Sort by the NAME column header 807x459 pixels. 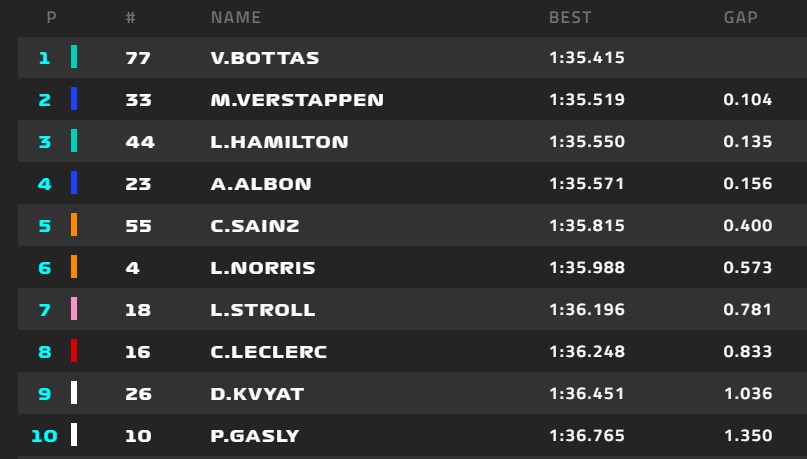click(x=236, y=18)
